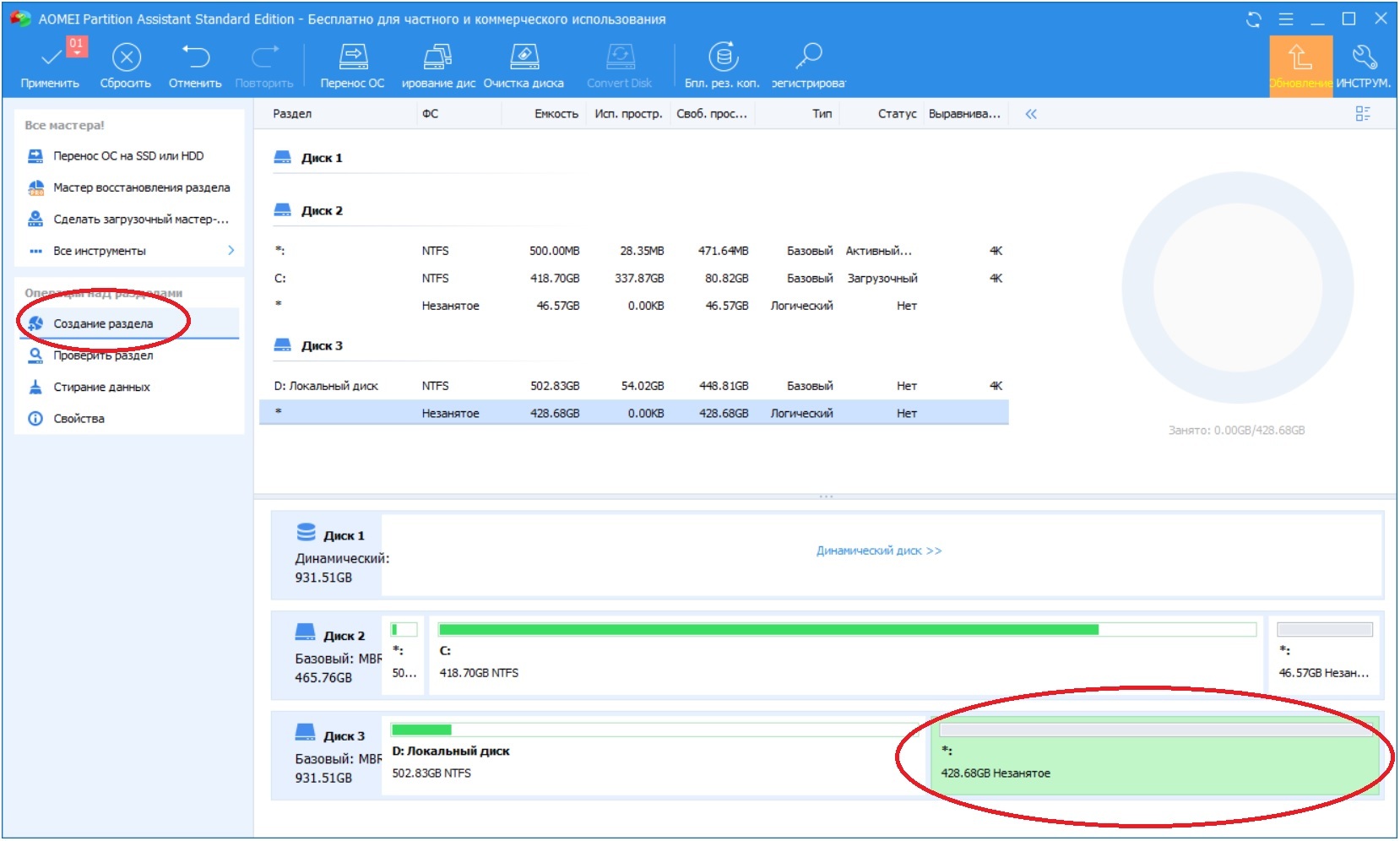Open the free backup tool icon

pos(722,65)
